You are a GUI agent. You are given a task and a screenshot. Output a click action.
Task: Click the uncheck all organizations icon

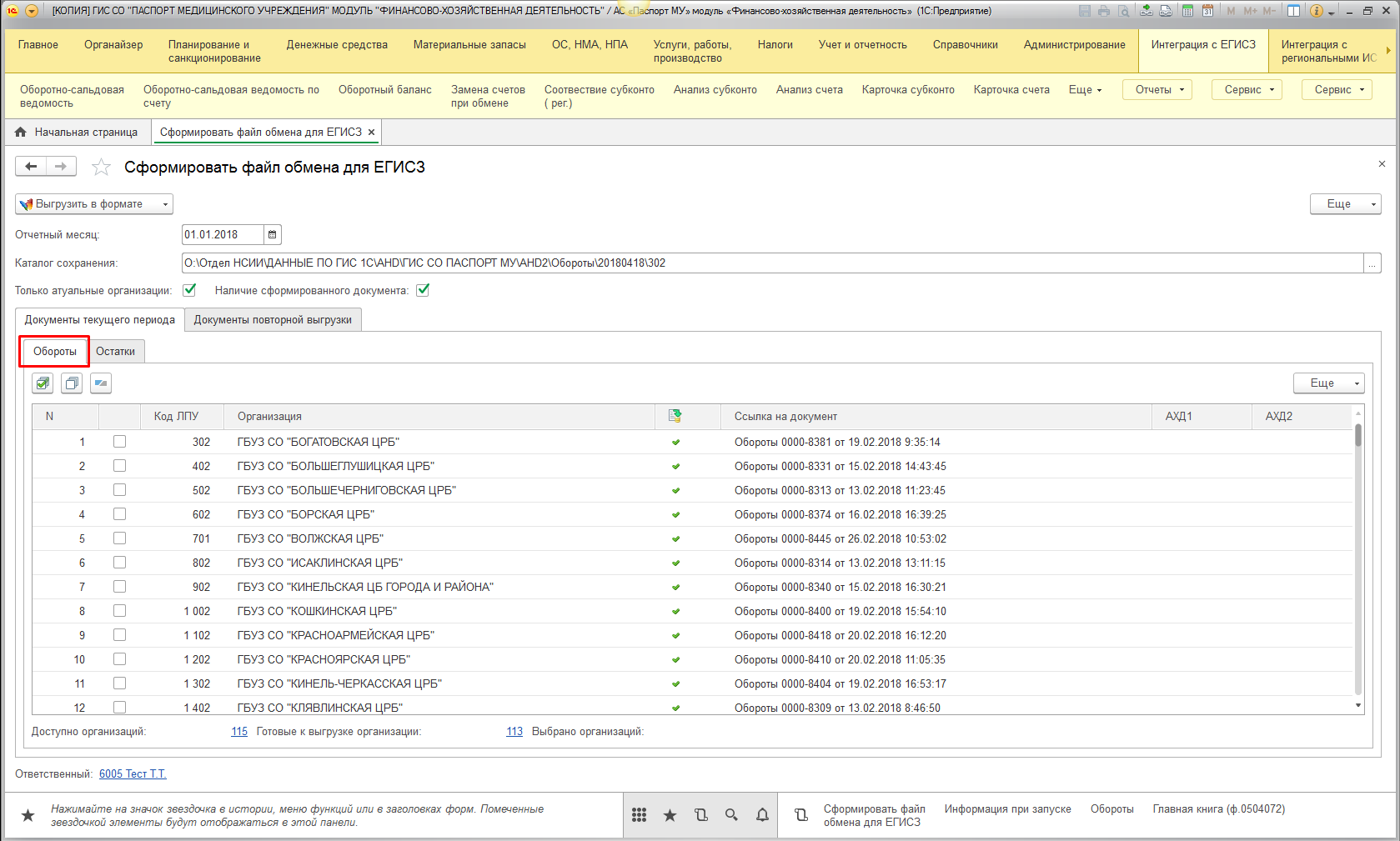[72, 383]
